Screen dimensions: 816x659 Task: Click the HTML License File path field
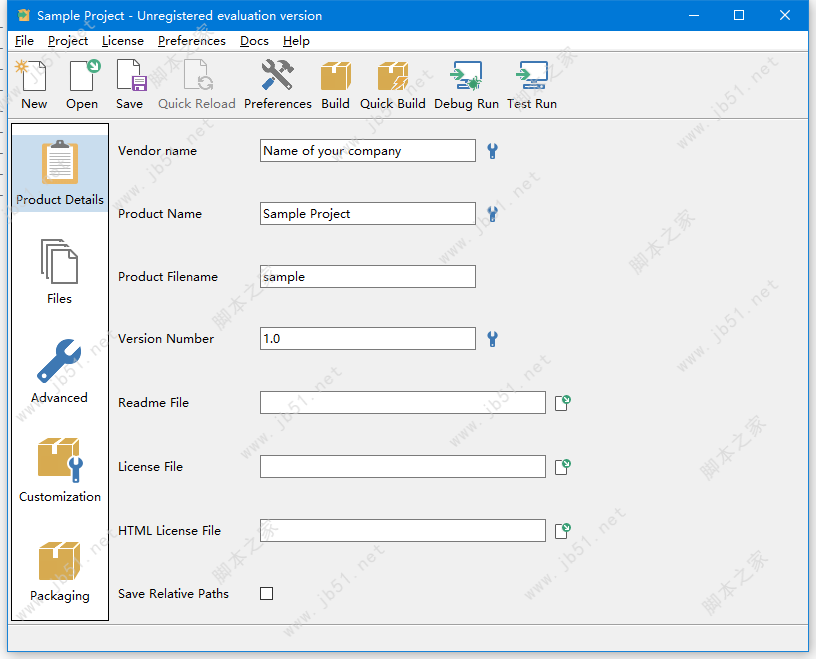pos(403,530)
